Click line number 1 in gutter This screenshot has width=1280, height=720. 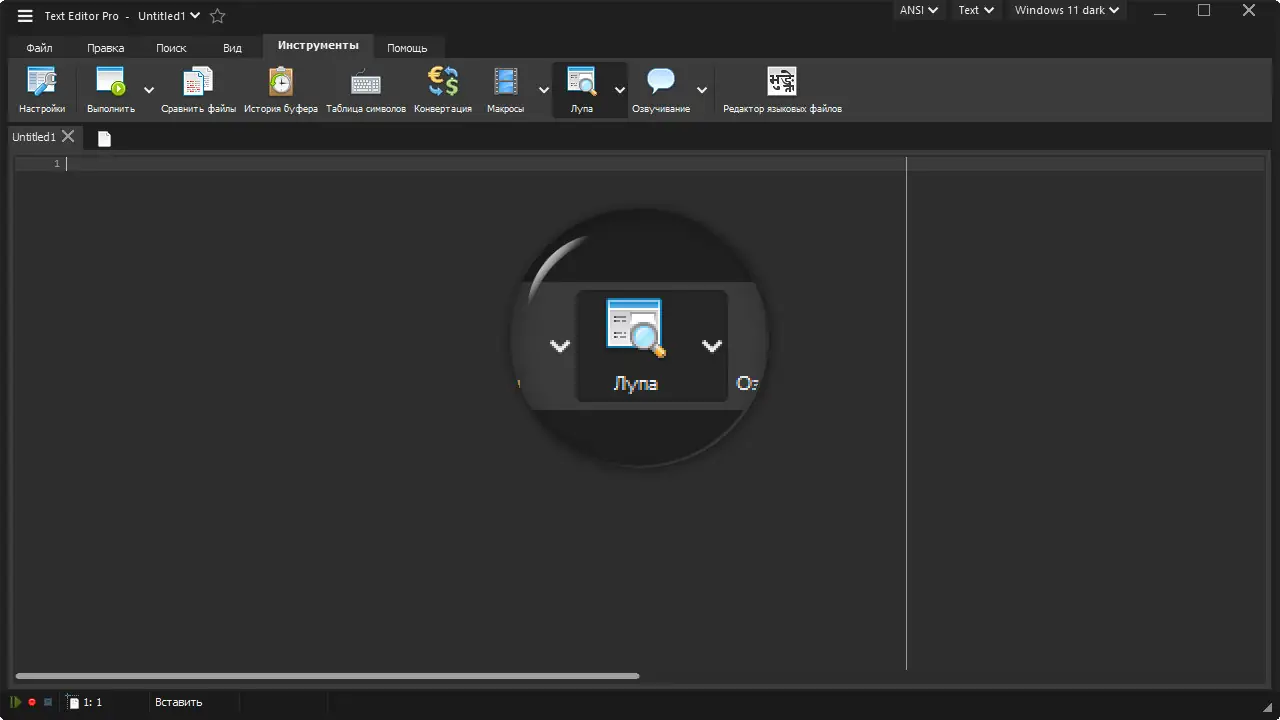pos(57,164)
